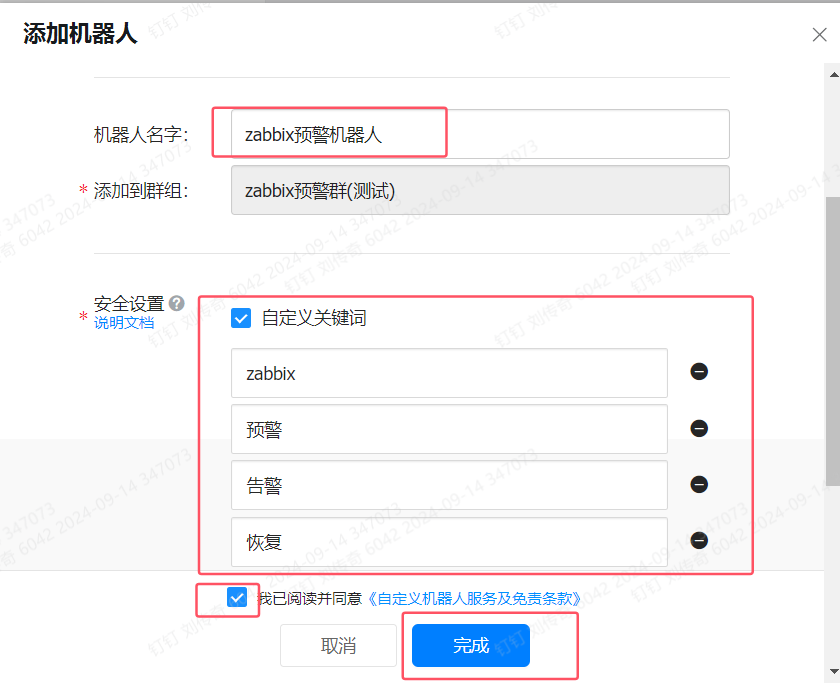Open the 自定义机器人服务及免责条款 link
This screenshot has width=840, height=684.
474,598
